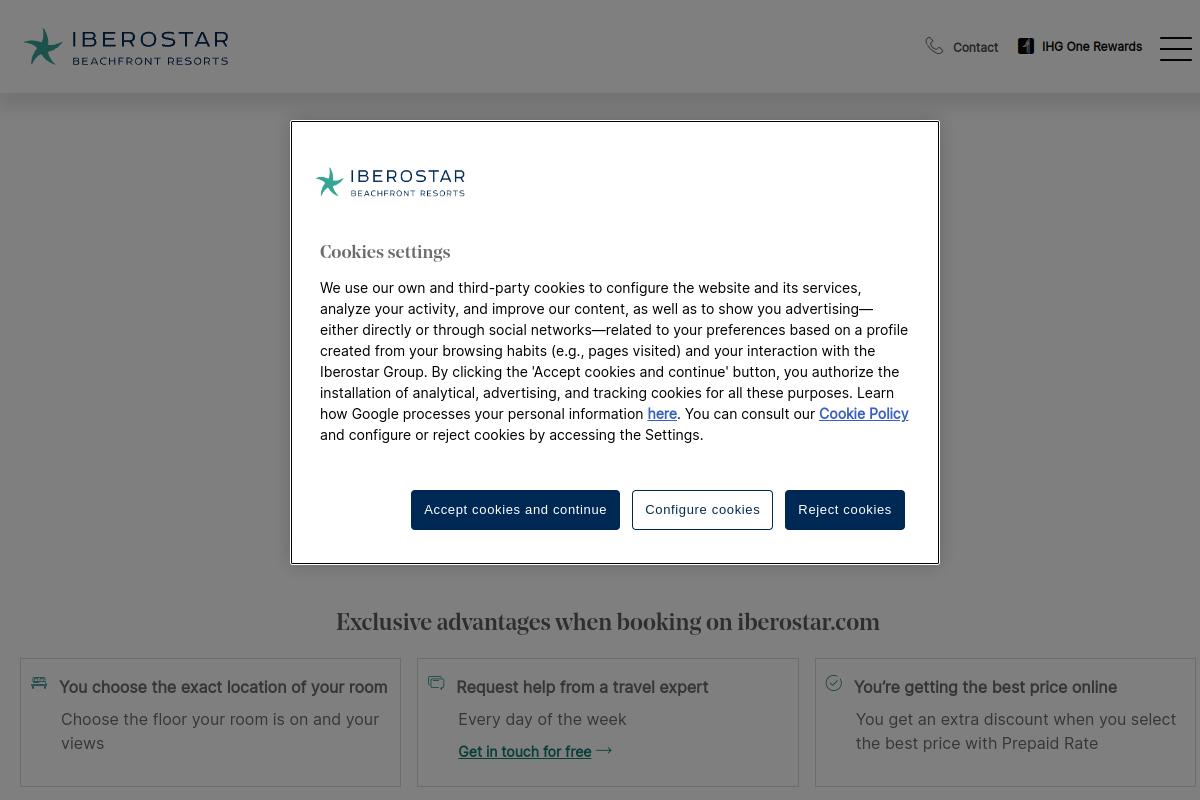
Task: Open the Configure cookies settings
Action: coord(702,510)
